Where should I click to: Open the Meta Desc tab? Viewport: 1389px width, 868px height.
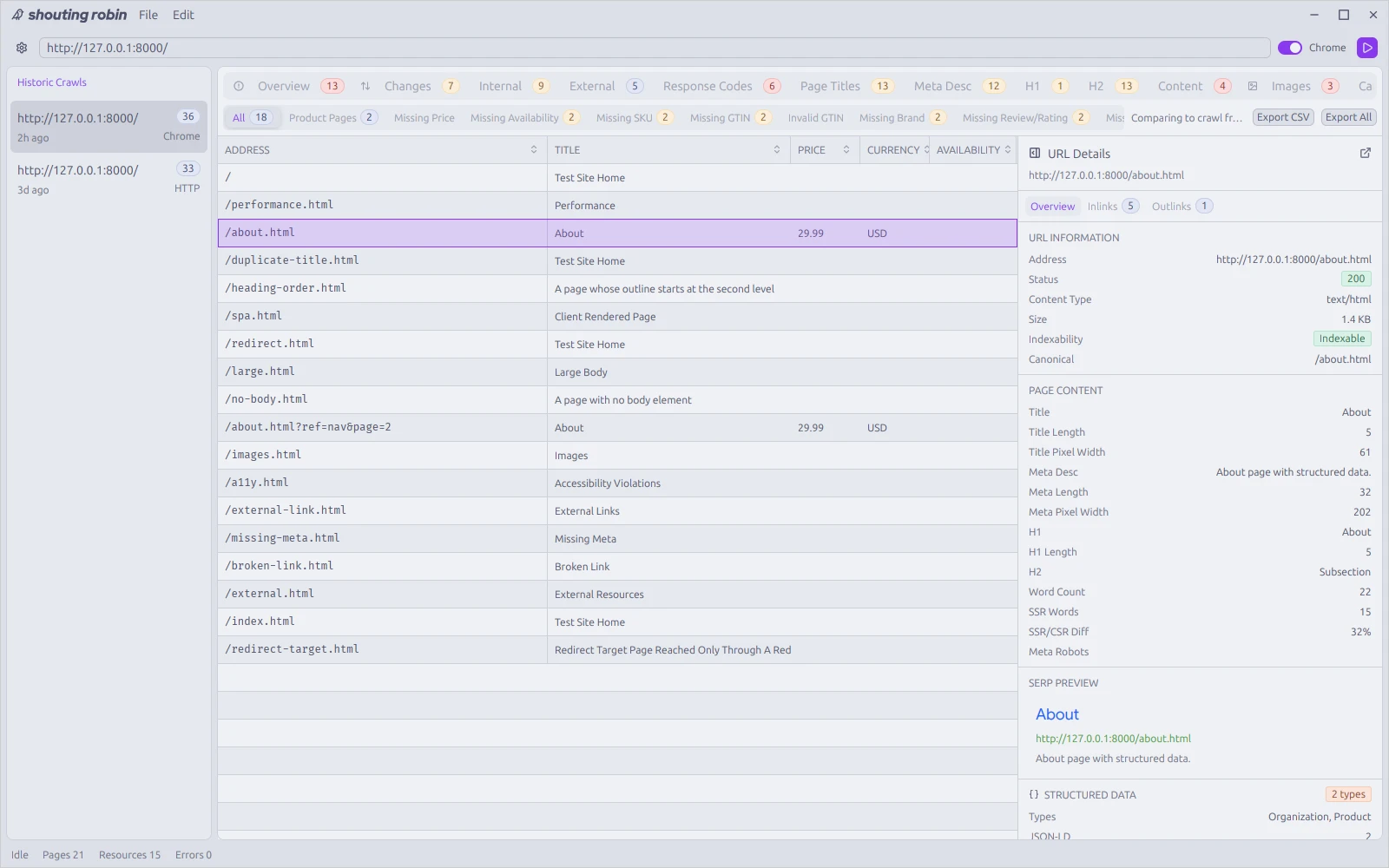[958, 86]
